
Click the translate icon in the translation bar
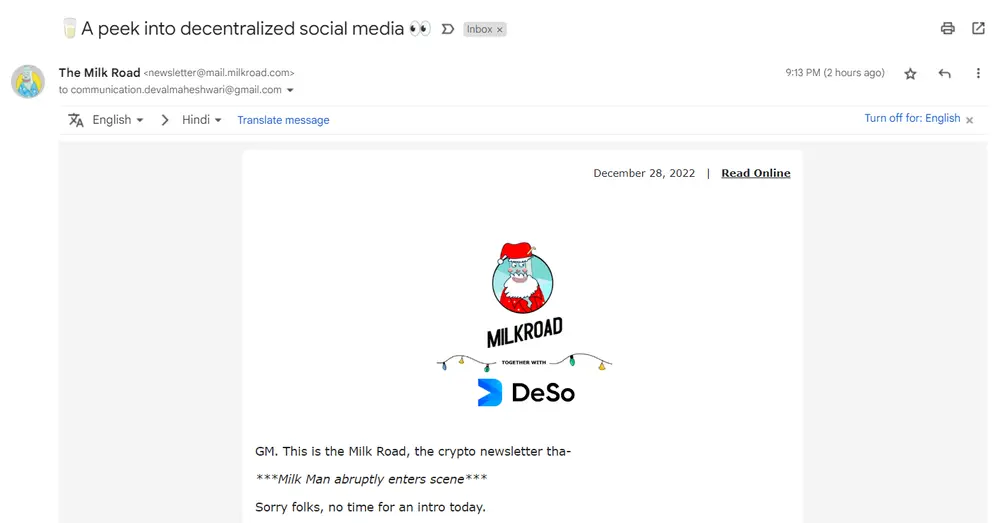pos(76,120)
